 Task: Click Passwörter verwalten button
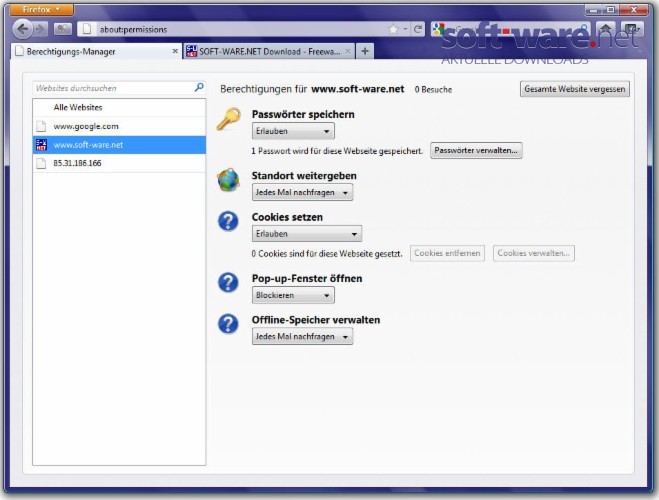pyautogui.click(x=476, y=150)
